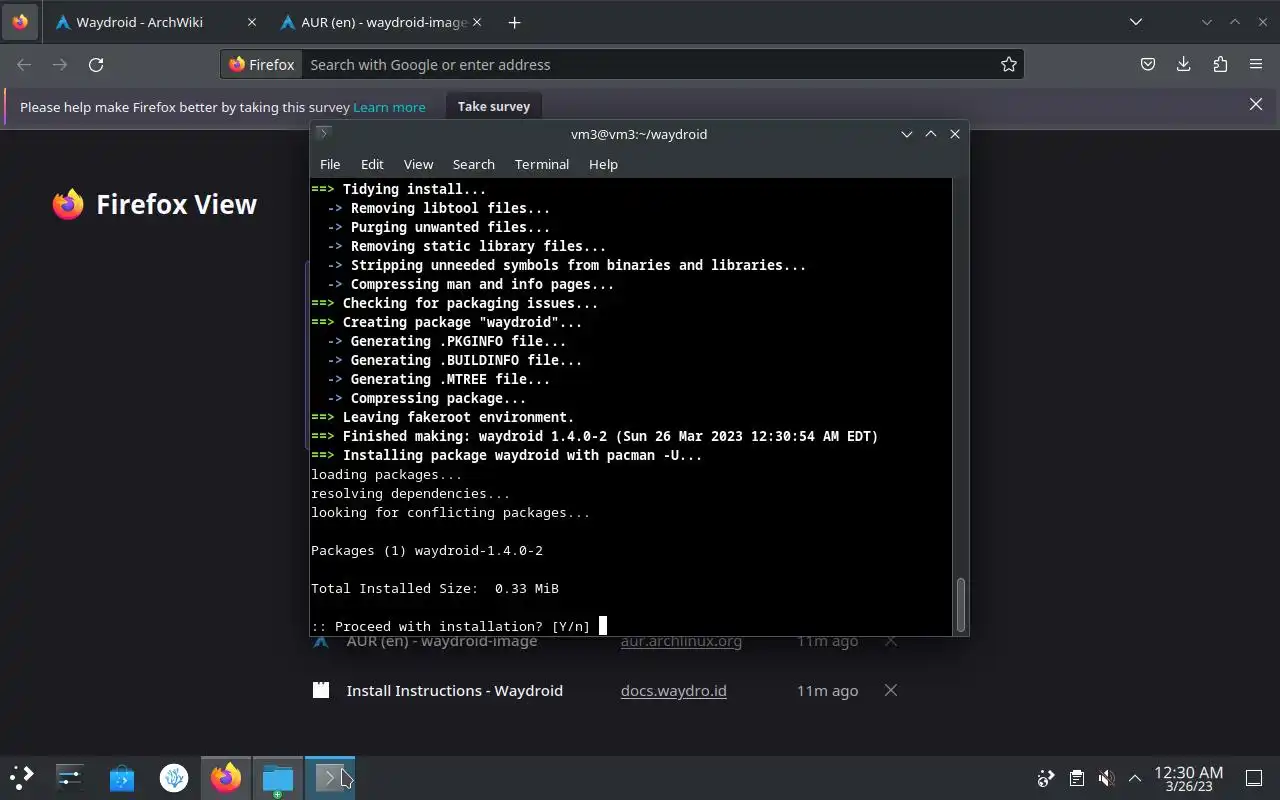Click the Firefox View logo heading

[x=155, y=204]
